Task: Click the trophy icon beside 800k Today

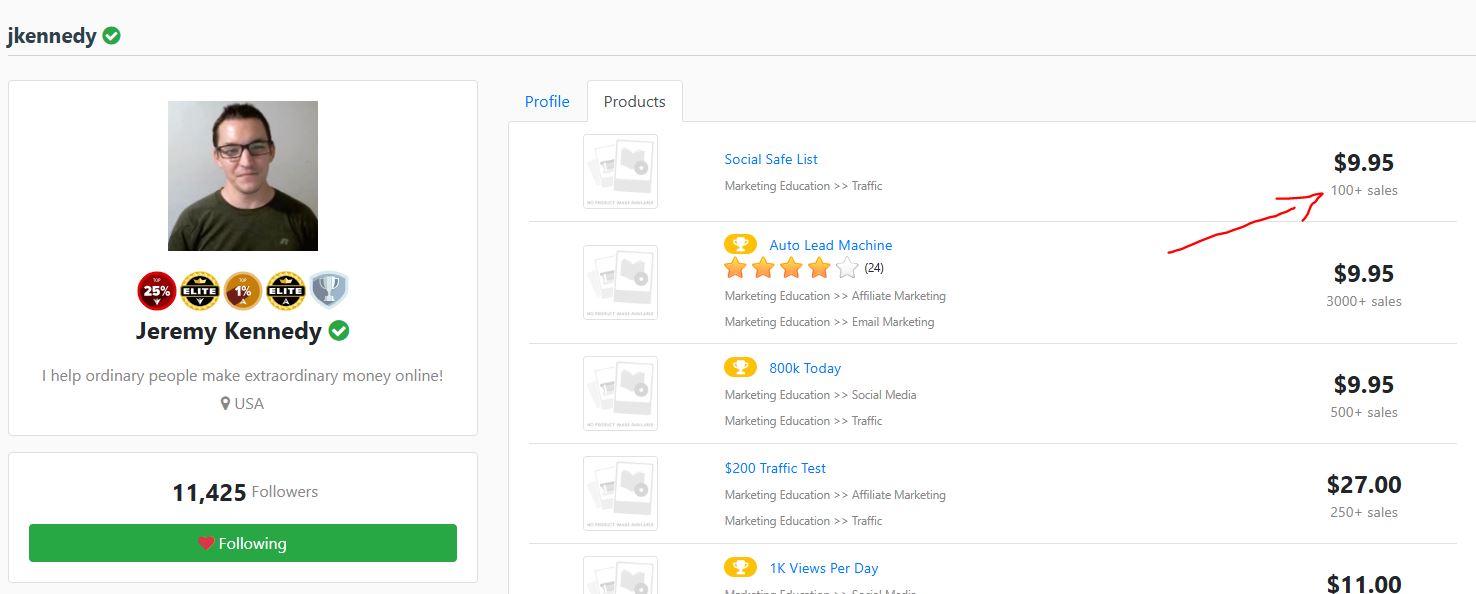Action: tap(740, 368)
